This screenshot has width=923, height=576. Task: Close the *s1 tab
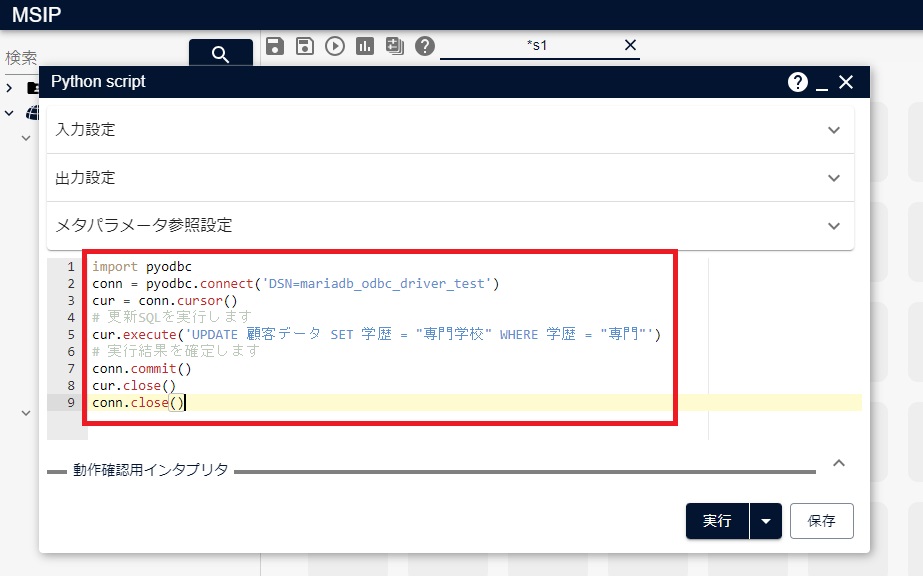pos(630,45)
